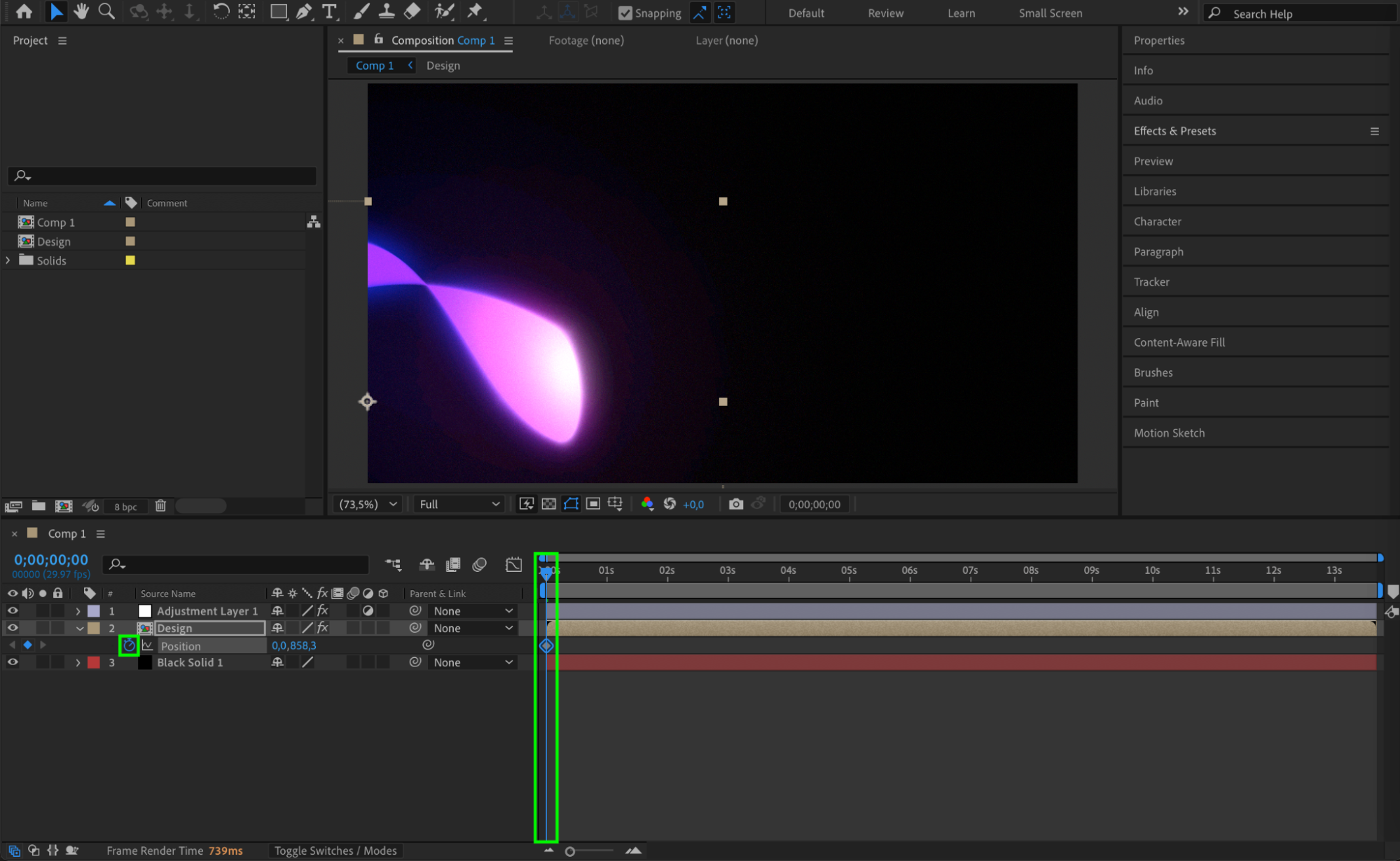This screenshot has height=861, width=1400.
Task: Hide the Black Solid 1 layer
Action: click(x=13, y=662)
